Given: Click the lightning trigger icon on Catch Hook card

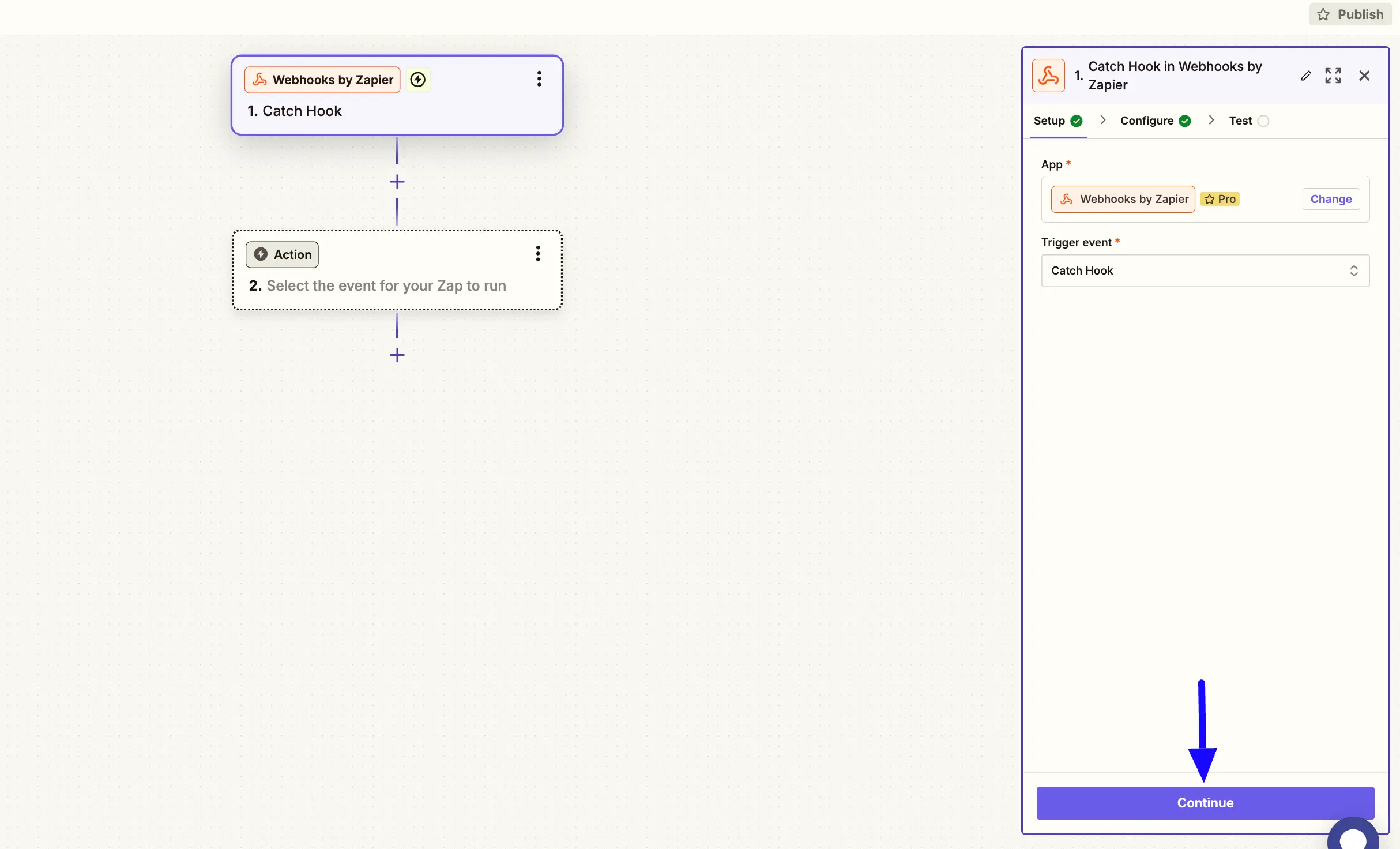Looking at the screenshot, I should 418,80.
